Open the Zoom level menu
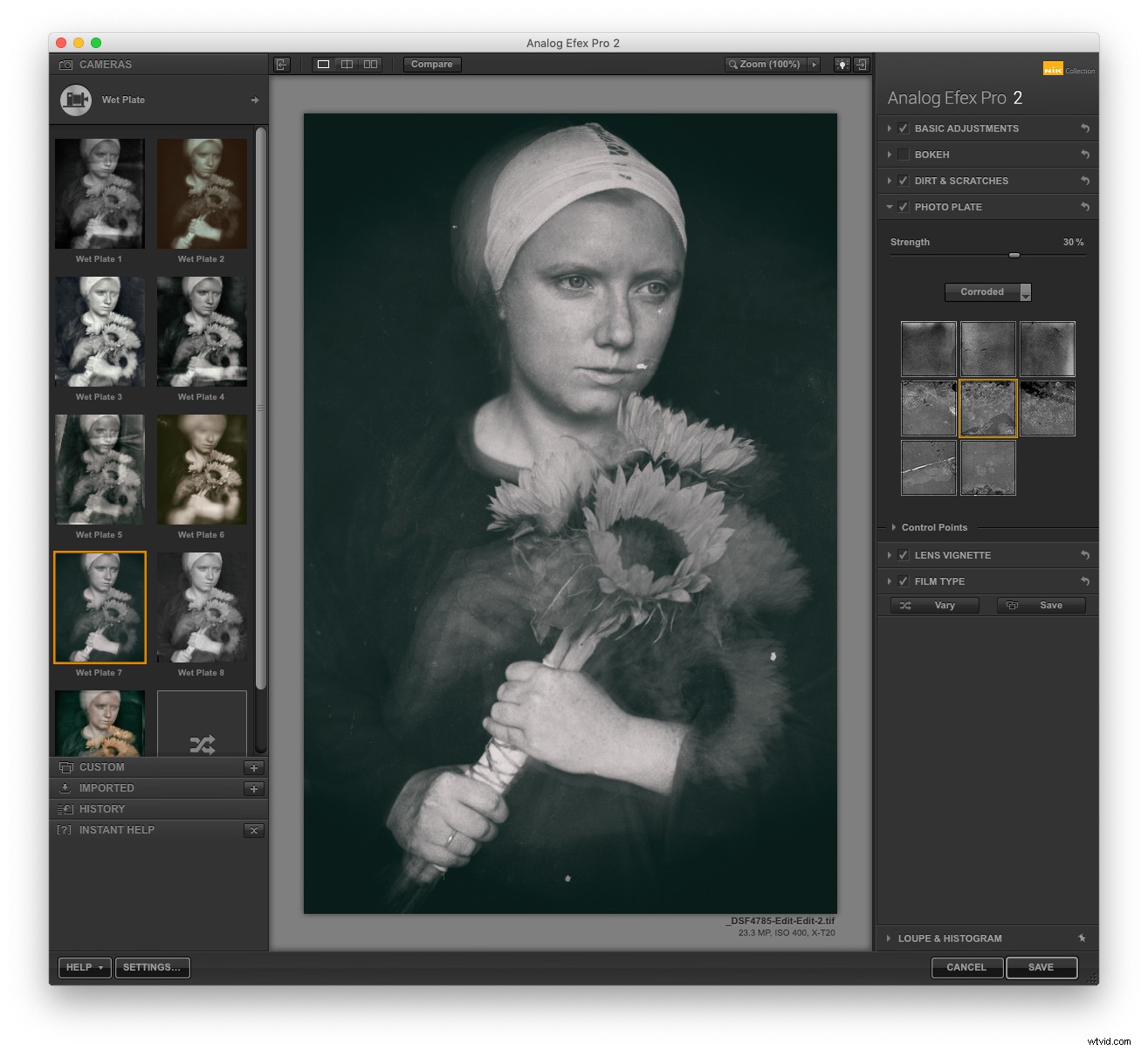The height and width of the screenshot is (1050, 1148). tap(772, 64)
